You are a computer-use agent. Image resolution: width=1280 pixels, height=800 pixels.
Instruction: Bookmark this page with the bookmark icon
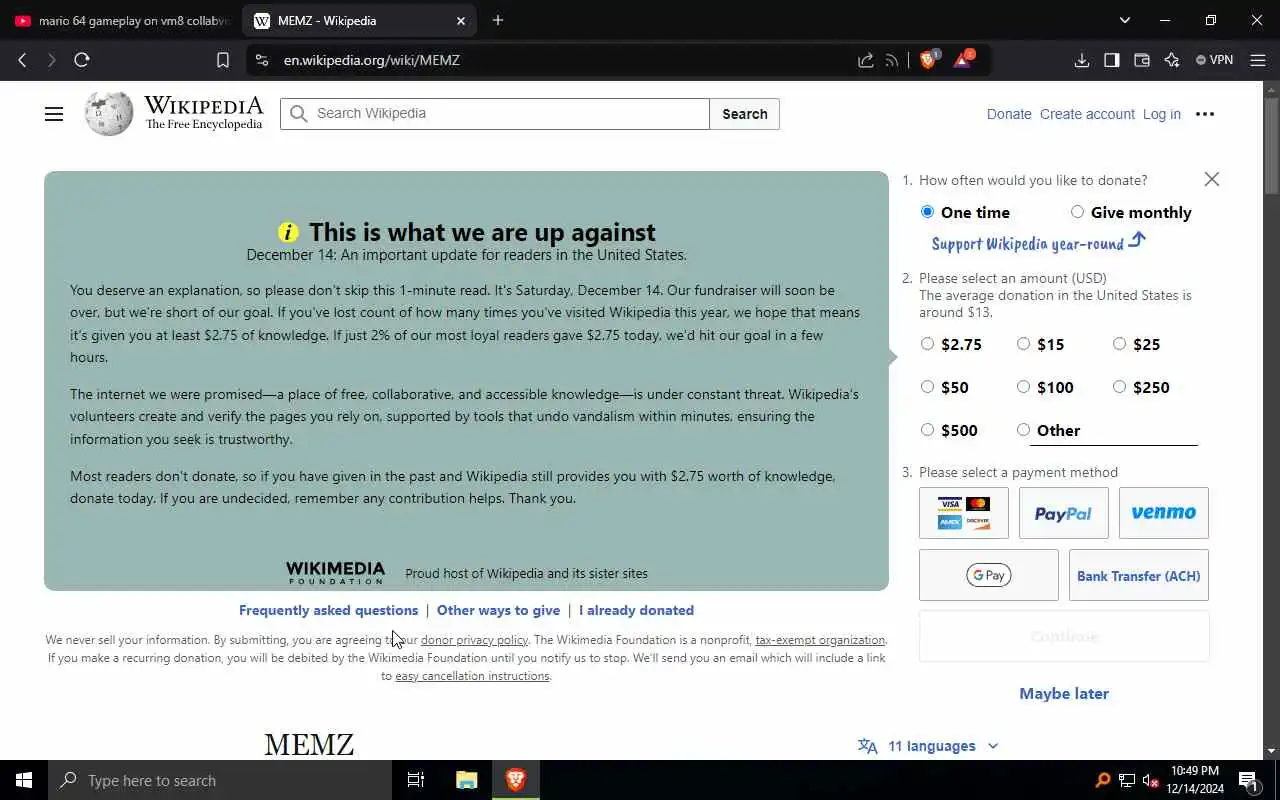(x=223, y=60)
